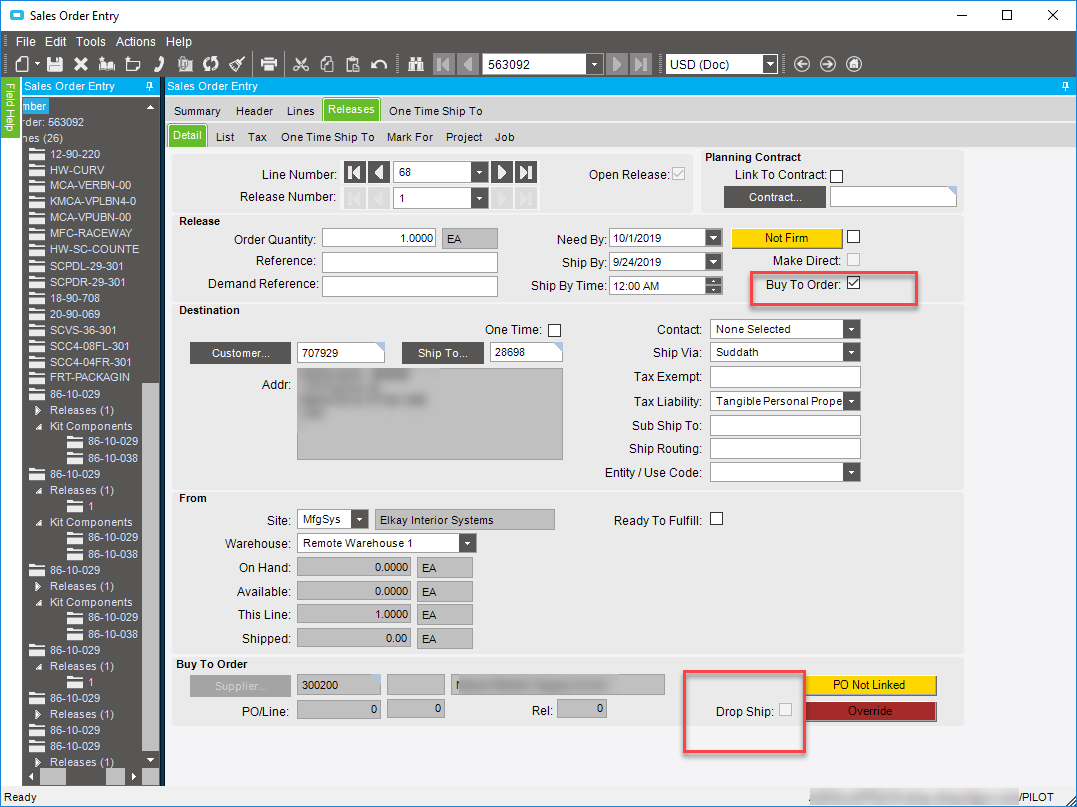Click the Cut scissors icon
This screenshot has width=1077, height=807.
301,64
